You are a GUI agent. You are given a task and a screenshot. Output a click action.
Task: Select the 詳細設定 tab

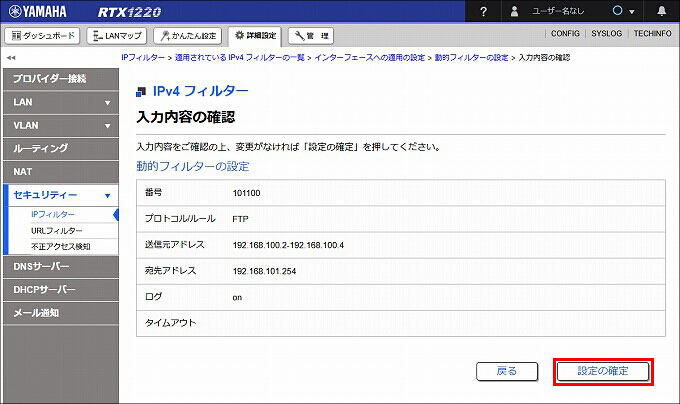255,36
